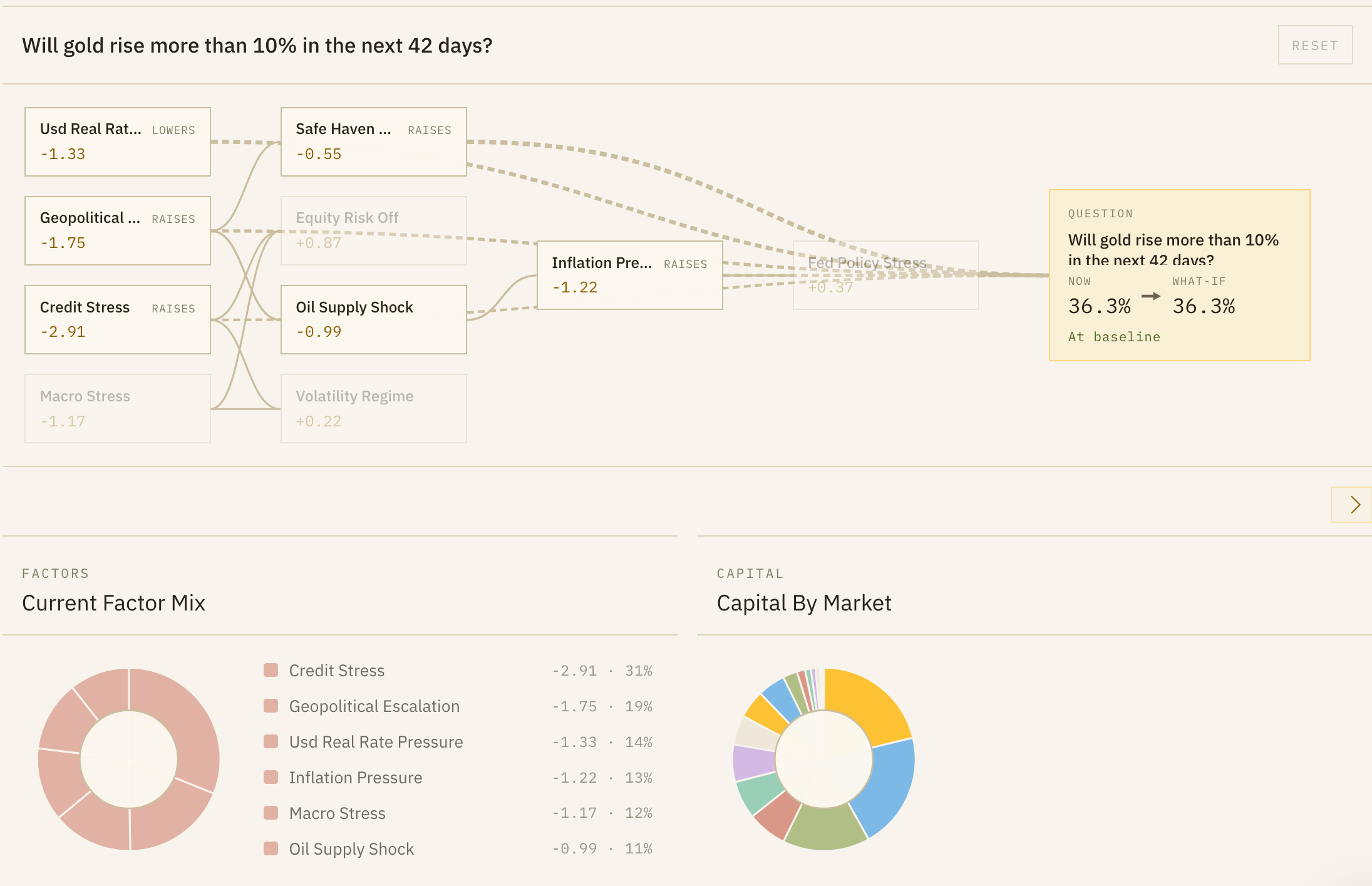Select the Oil Supply Shock node
Viewport: 1372px width, 886px height.
tap(374, 320)
